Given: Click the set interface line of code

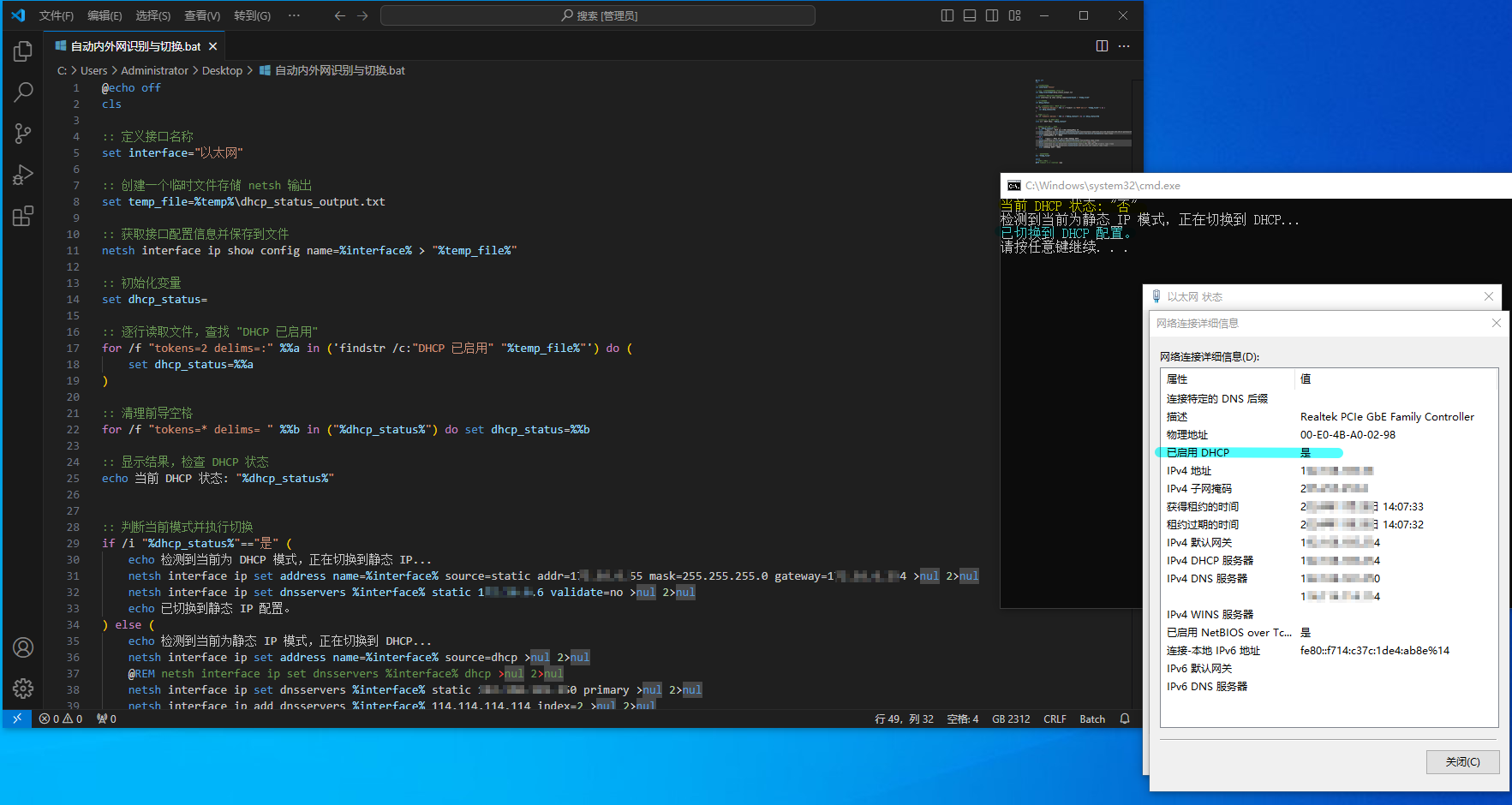Looking at the screenshot, I should coord(172,152).
